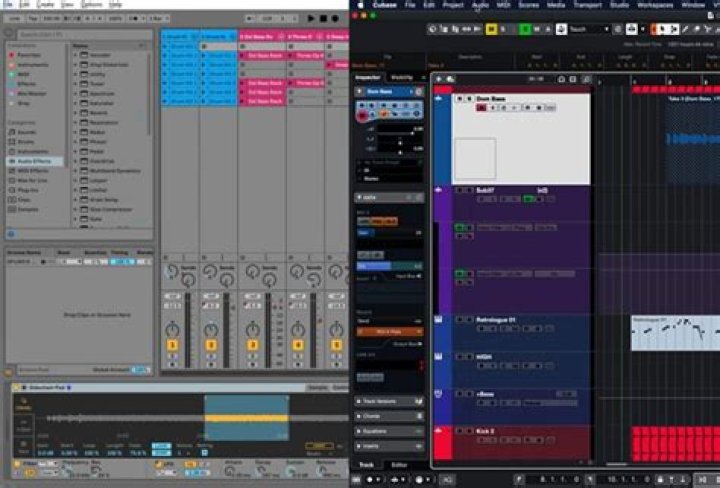The width and height of the screenshot is (720, 488).
Task: Select Sounds category in Ableton browser
Action: click(23, 132)
